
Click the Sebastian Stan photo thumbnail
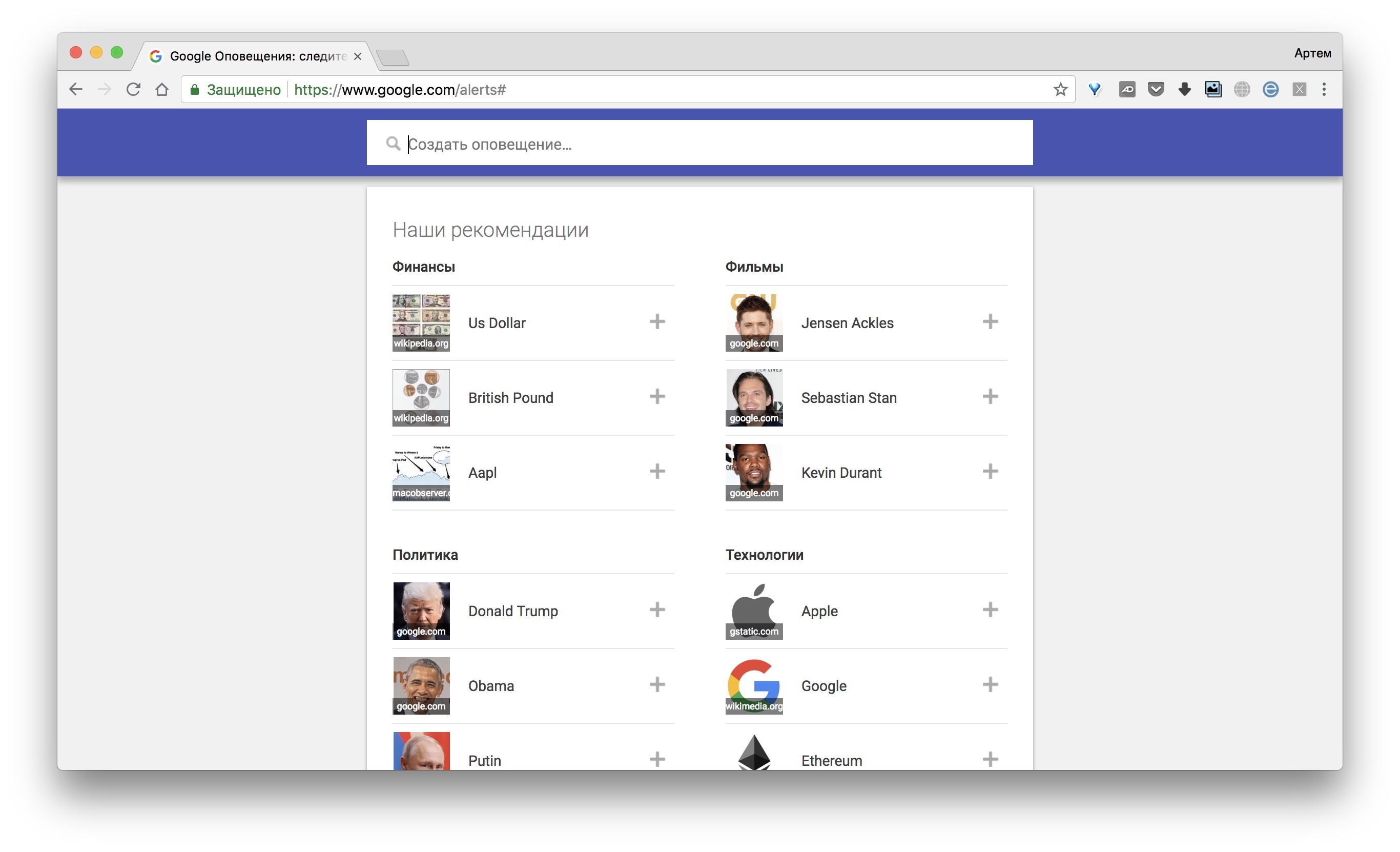click(754, 397)
